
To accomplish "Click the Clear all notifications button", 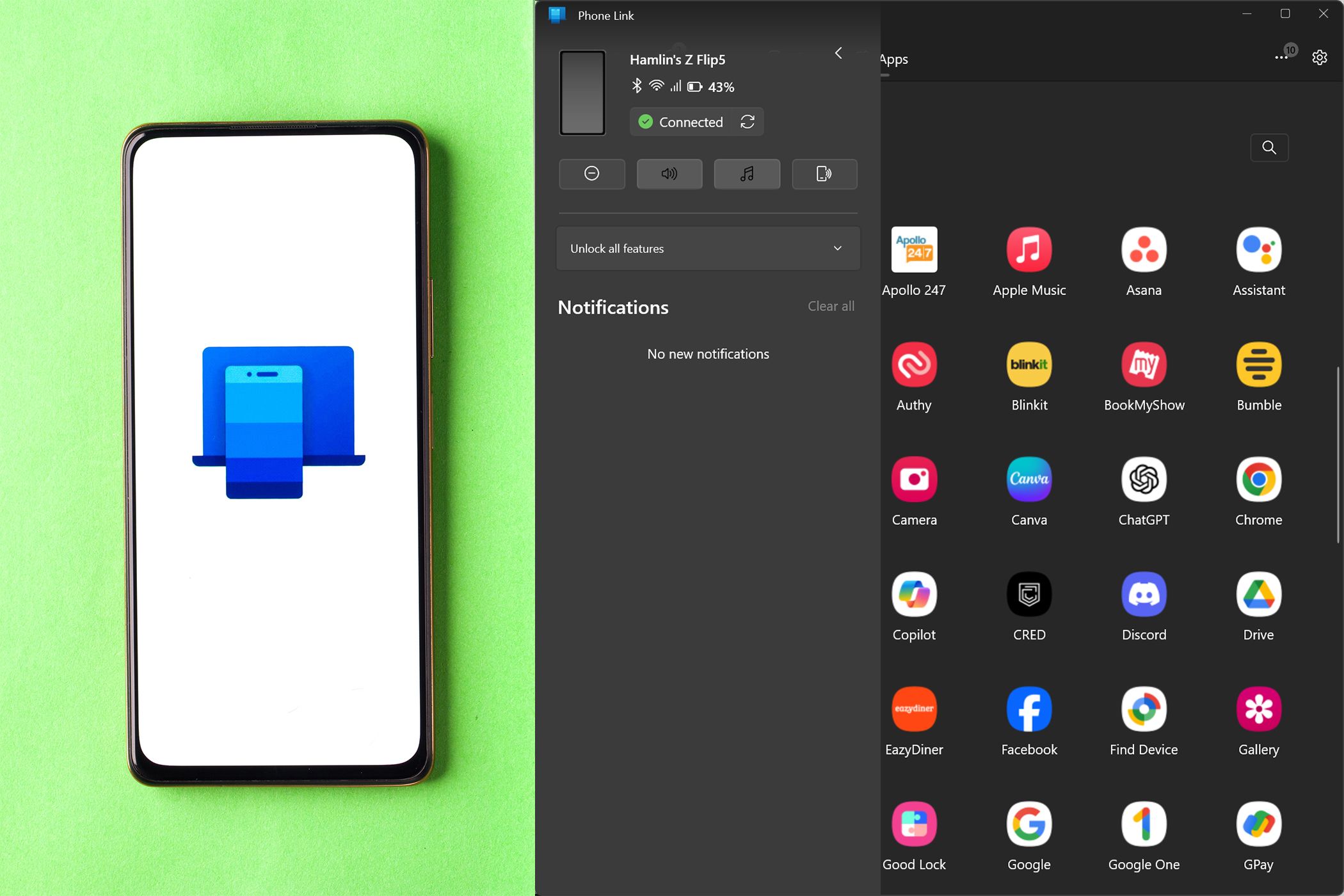I will [x=830, y=306].
